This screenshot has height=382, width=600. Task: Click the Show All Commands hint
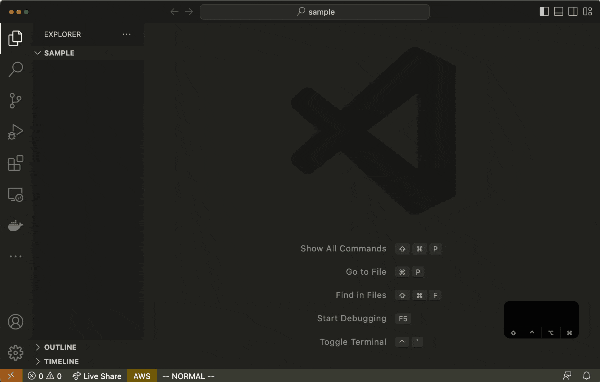pos(343,249)
